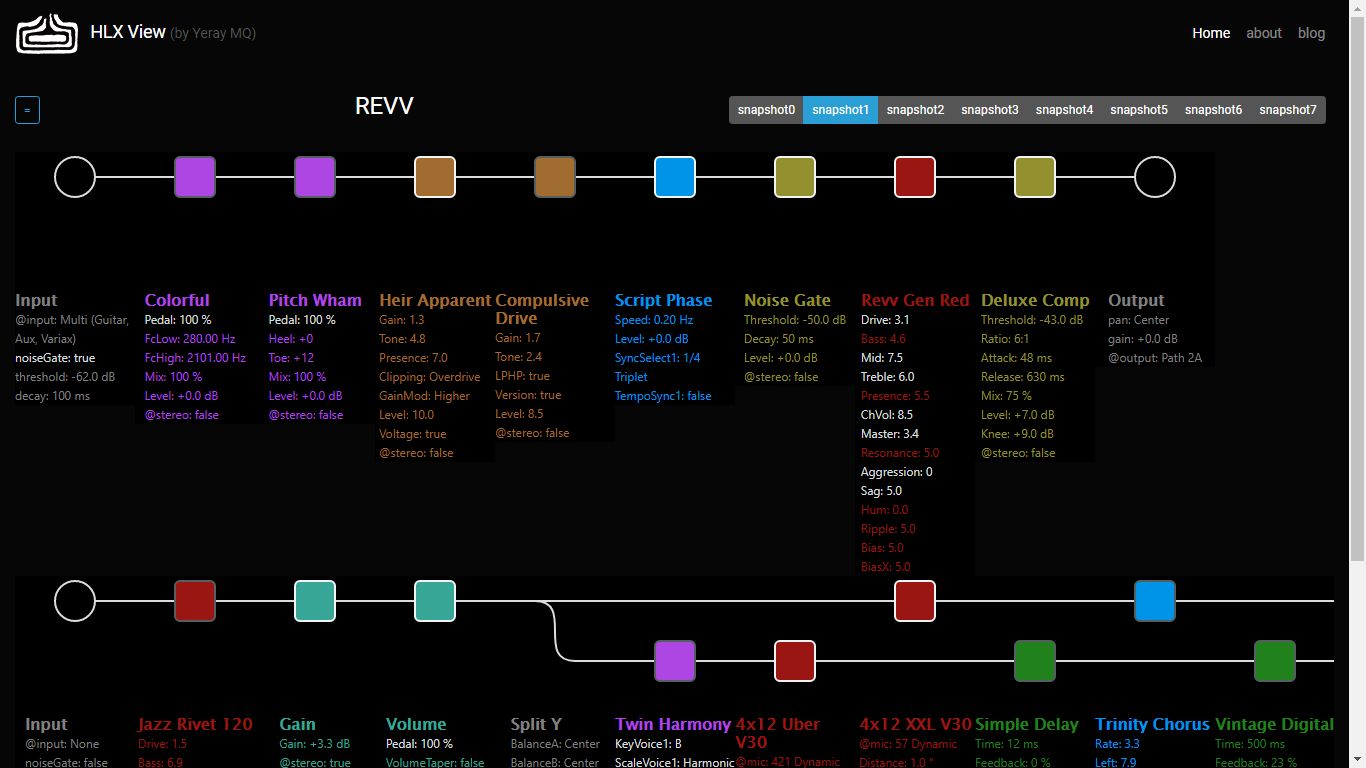Screen dimensions: 1366x768
Task: Switch to the snapshot7 tab
Action: (x=1288, y=110)
